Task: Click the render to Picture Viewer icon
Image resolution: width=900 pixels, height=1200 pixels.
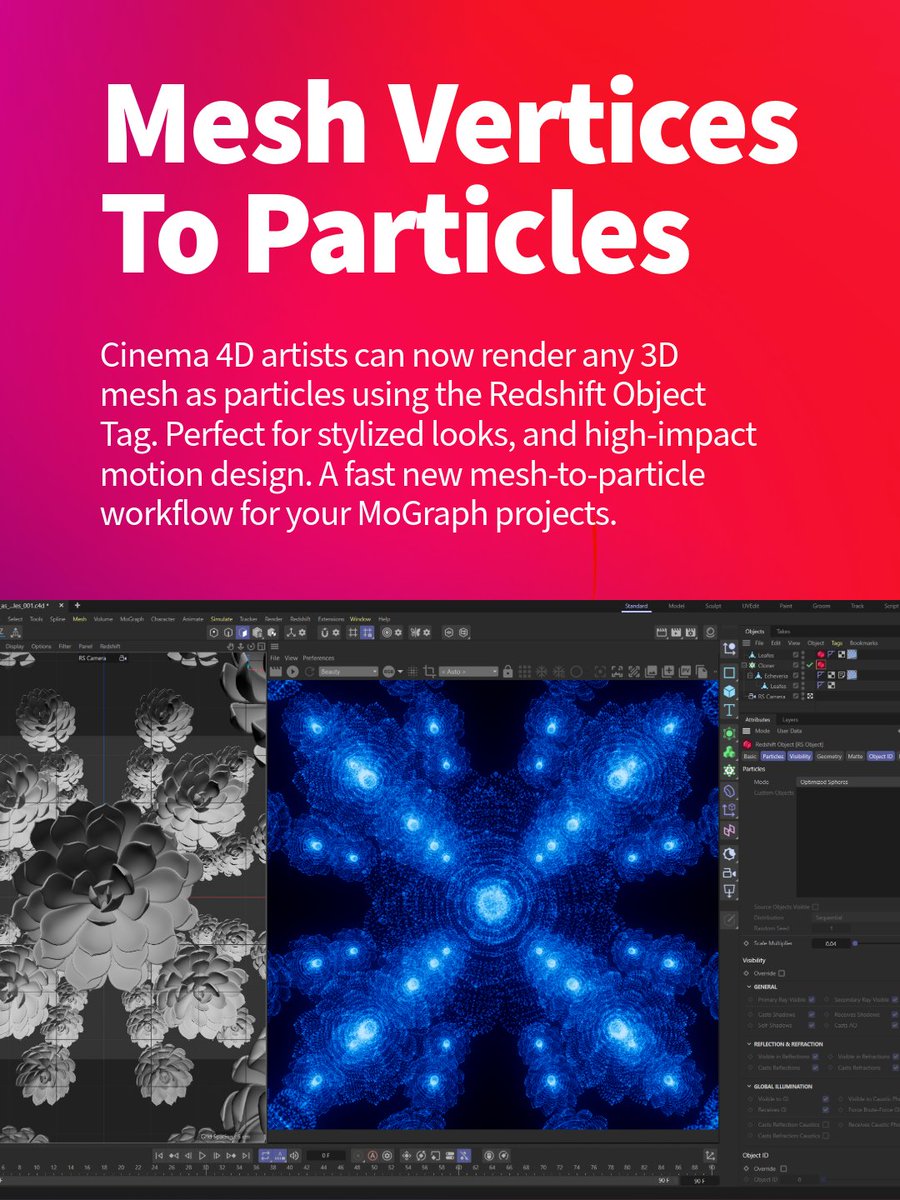Action: 676,632
